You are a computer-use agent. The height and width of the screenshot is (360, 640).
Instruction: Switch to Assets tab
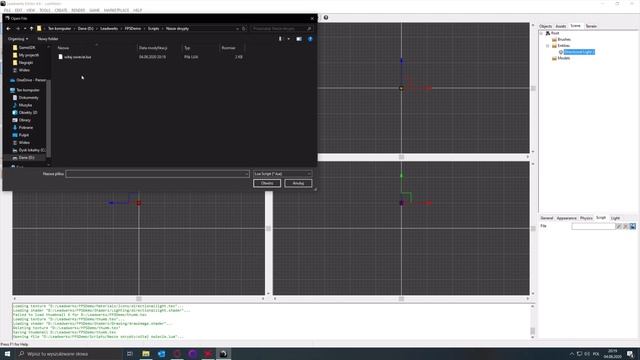coord(561,26)
